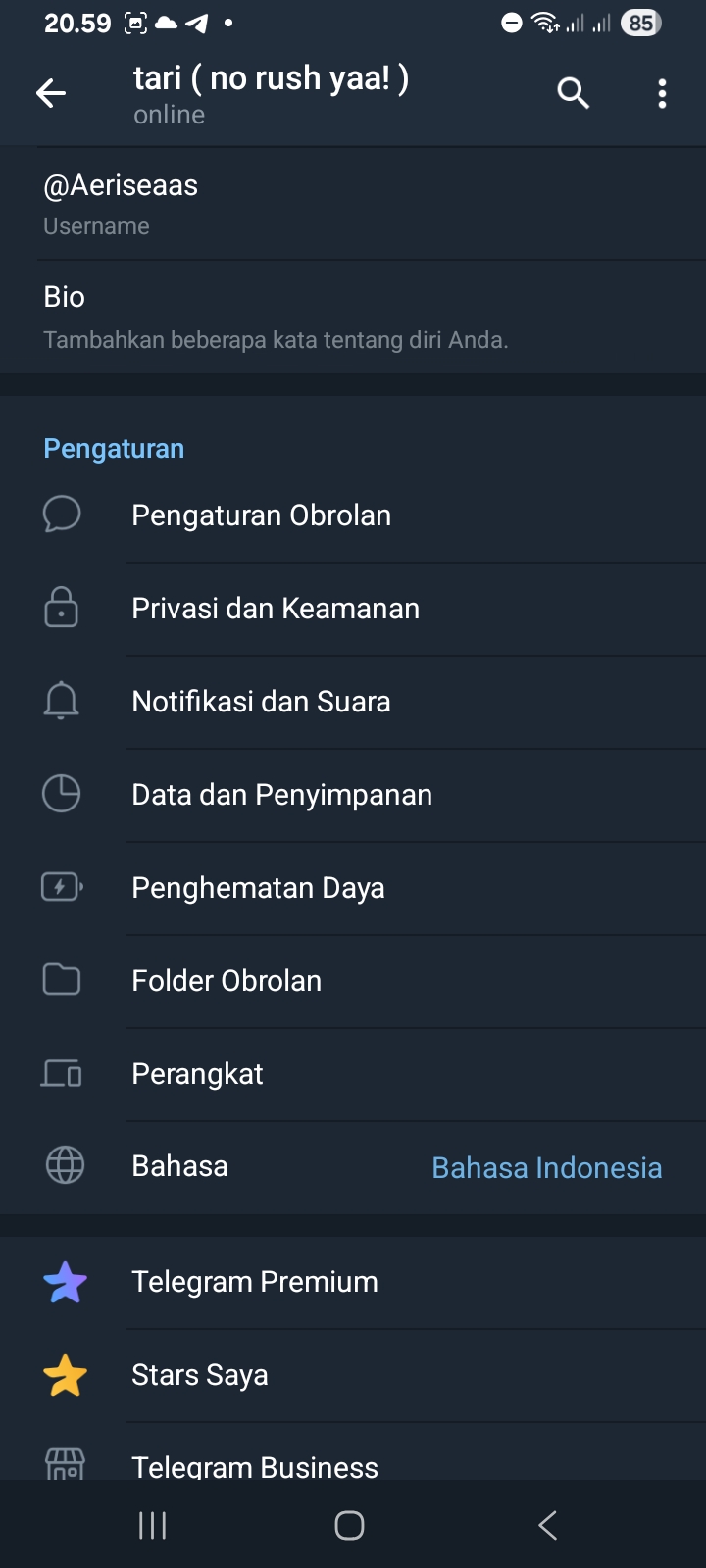
Task: Open Telegram Business entry
Action: click(255, 1466)
